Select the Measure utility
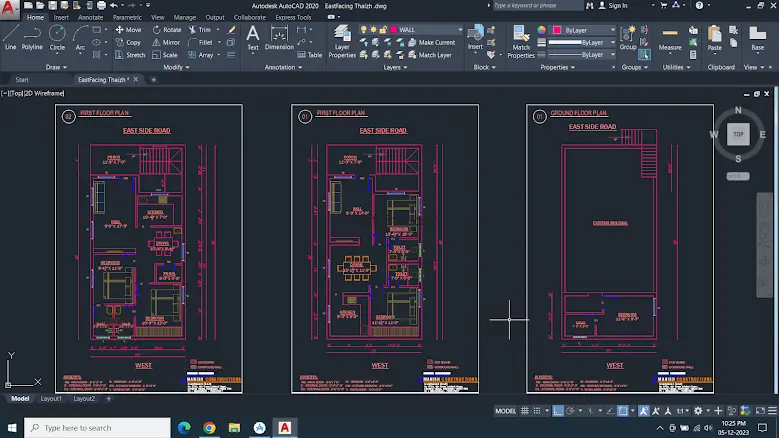 click(x=669, y=37)
